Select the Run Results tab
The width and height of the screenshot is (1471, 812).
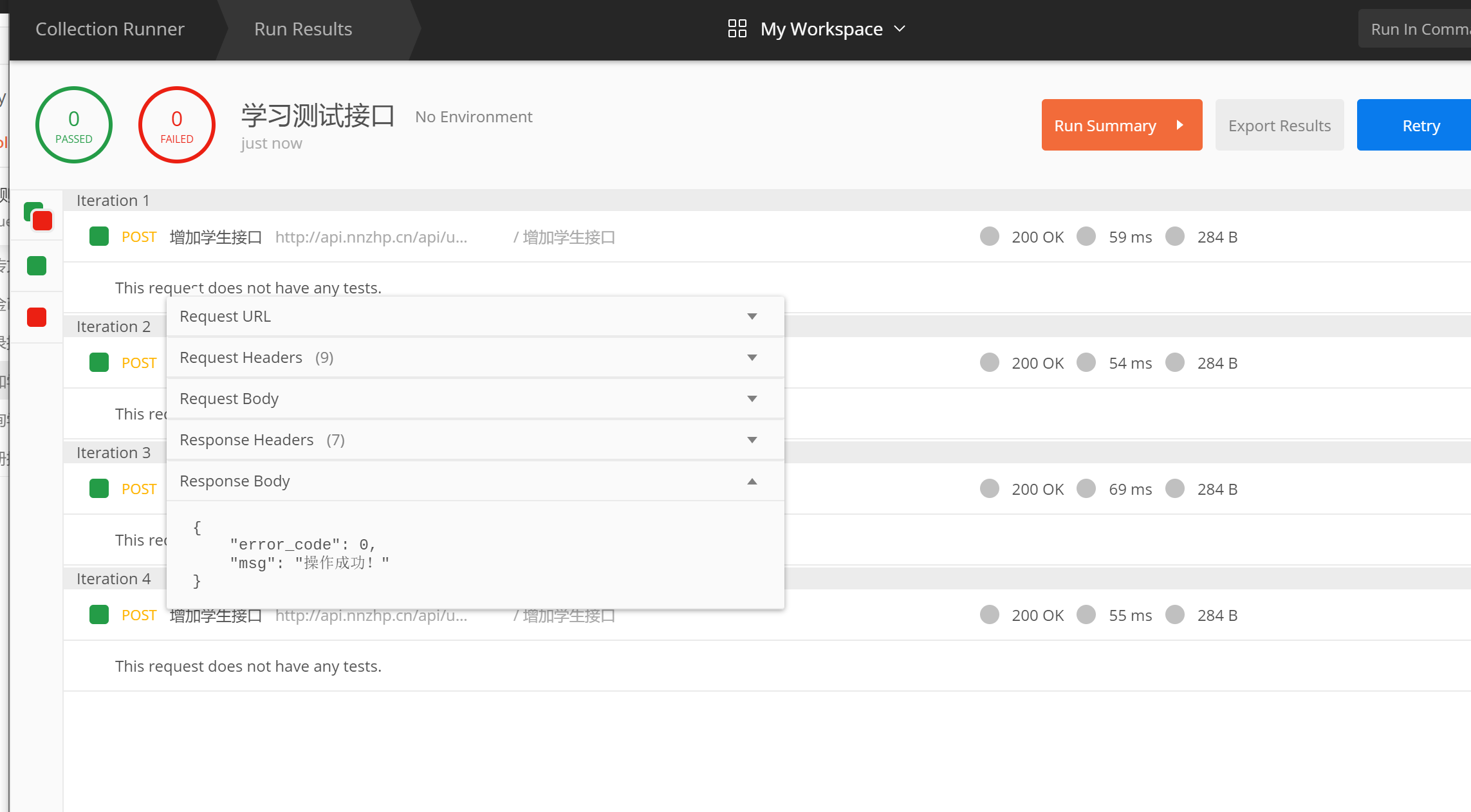(303, 29)
